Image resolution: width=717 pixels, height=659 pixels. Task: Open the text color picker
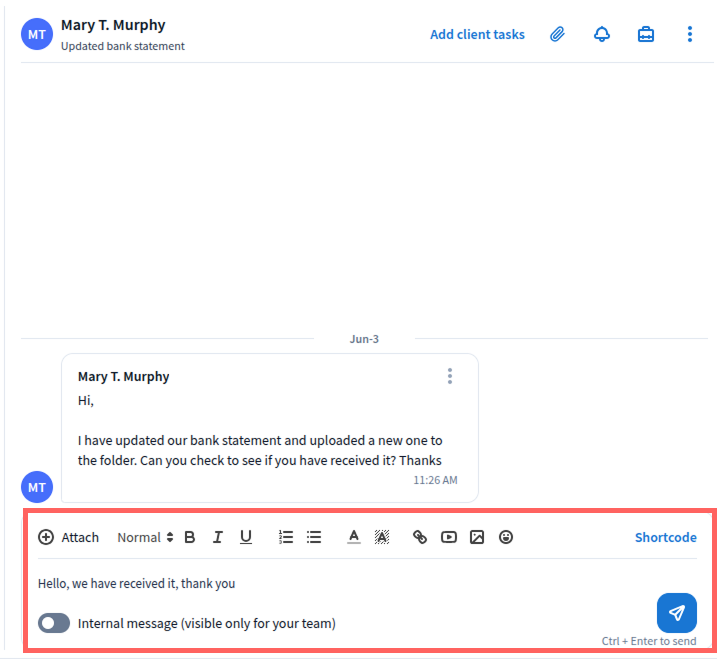pyautogui.click(x=353, y=537)
